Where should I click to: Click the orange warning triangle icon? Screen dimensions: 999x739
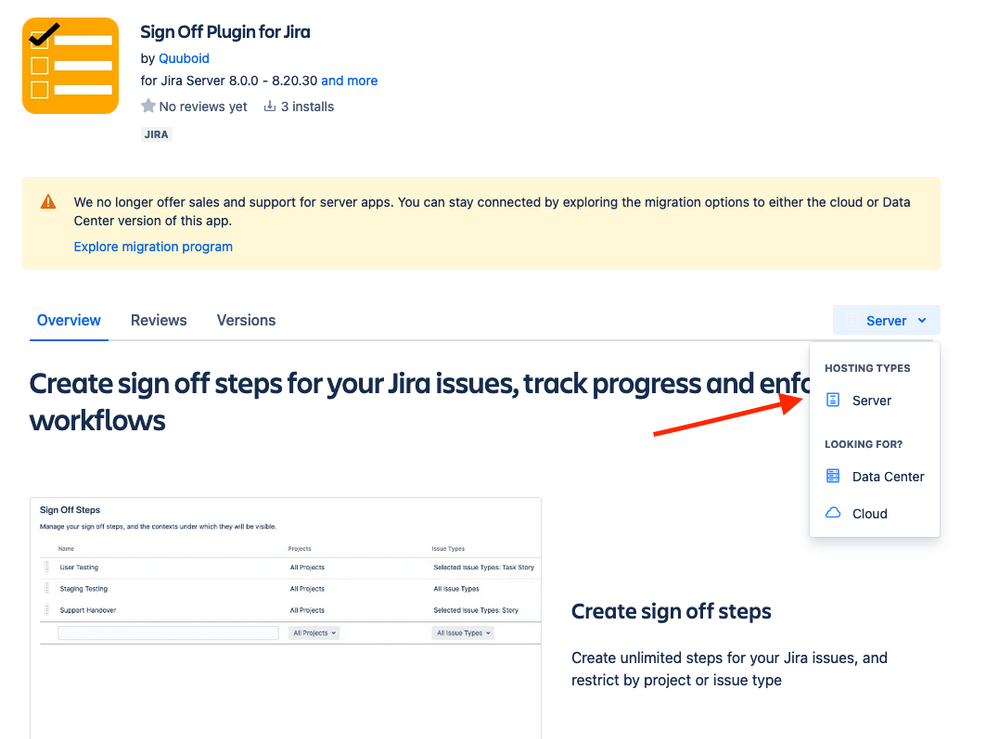pyautogui.click(x=48, y=202)
